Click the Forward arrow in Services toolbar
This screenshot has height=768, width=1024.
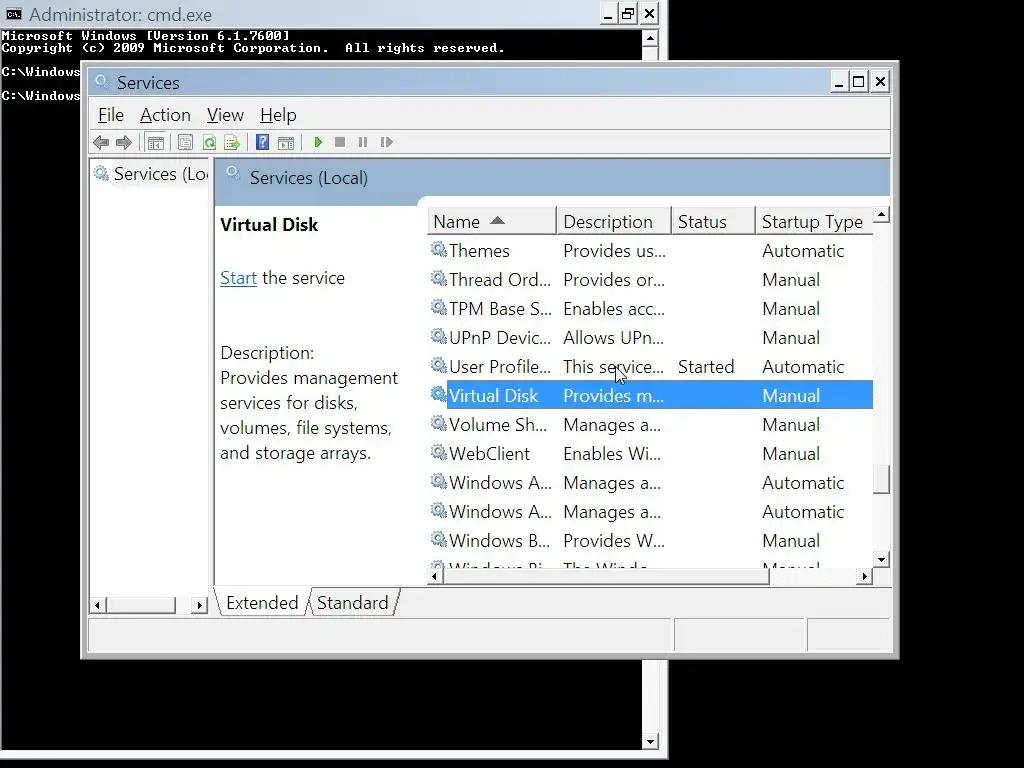123,142
